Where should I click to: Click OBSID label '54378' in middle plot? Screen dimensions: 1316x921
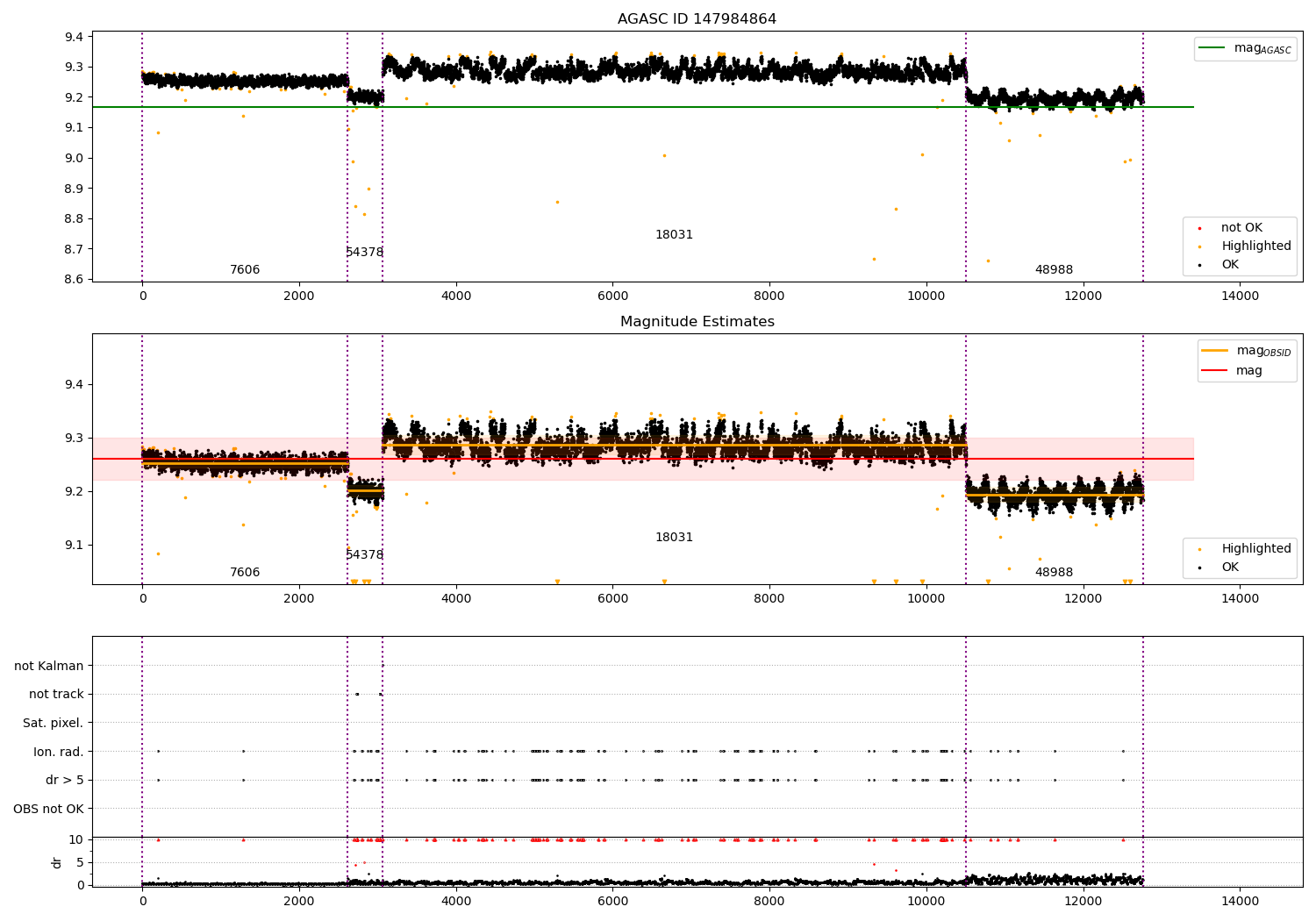(364, 555)
